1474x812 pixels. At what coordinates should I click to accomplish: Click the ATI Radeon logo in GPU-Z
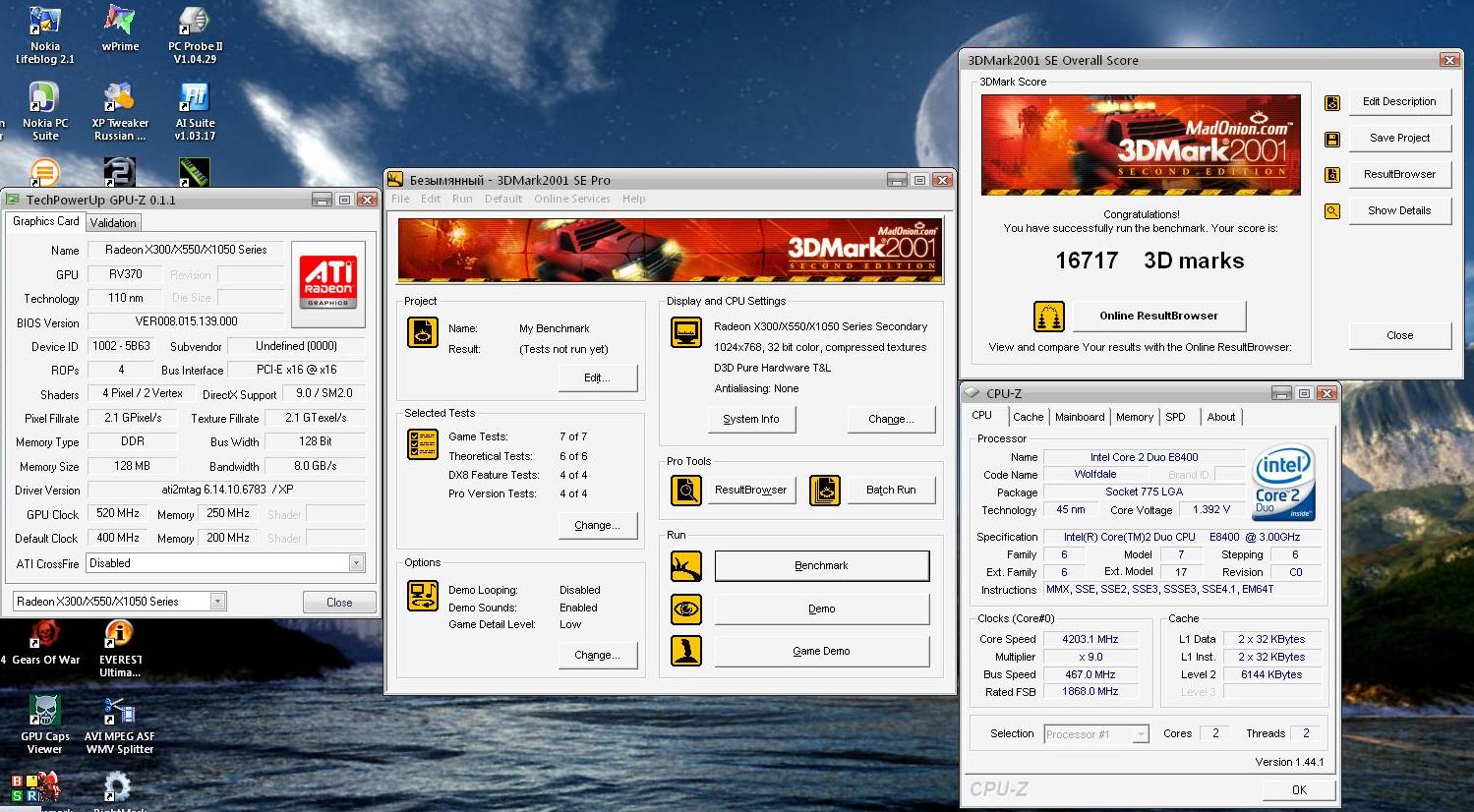point(327,283)
